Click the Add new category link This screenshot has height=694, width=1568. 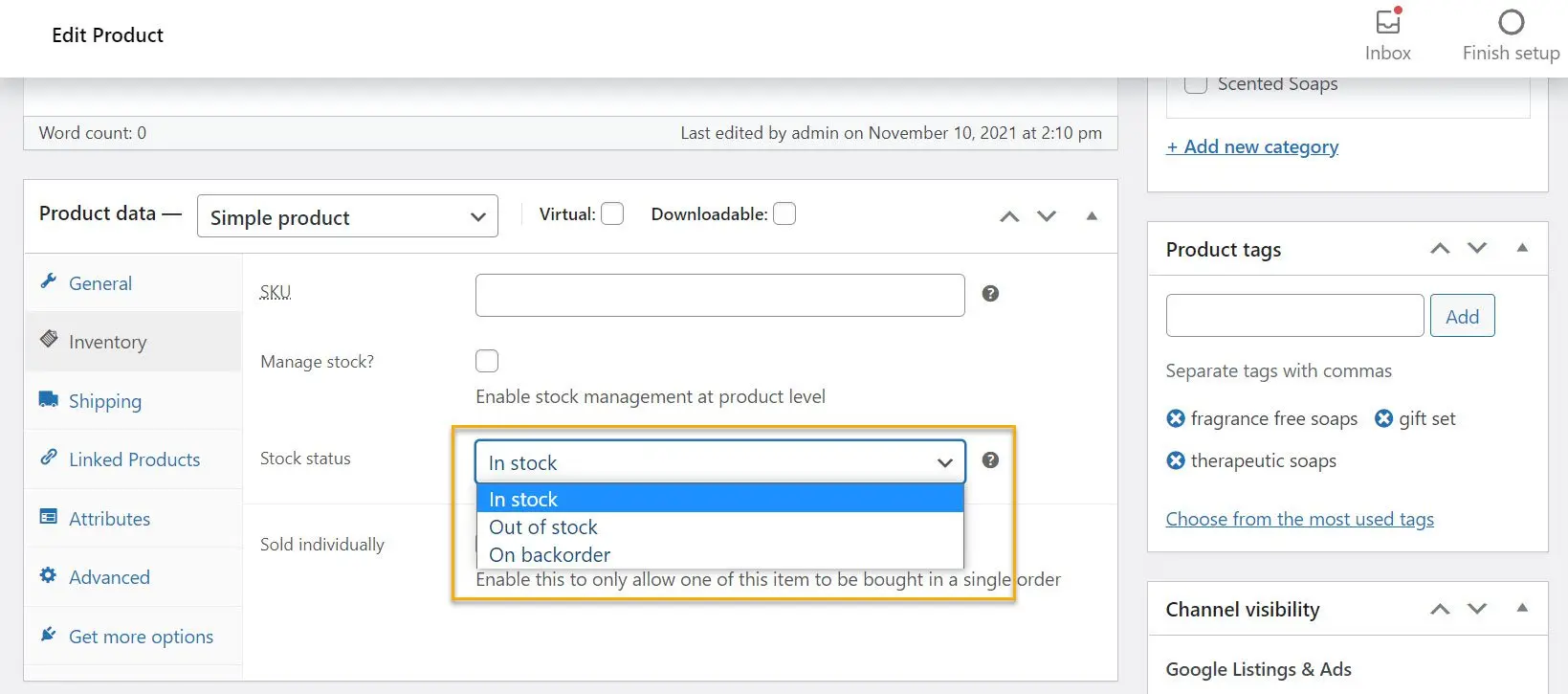1252,146
